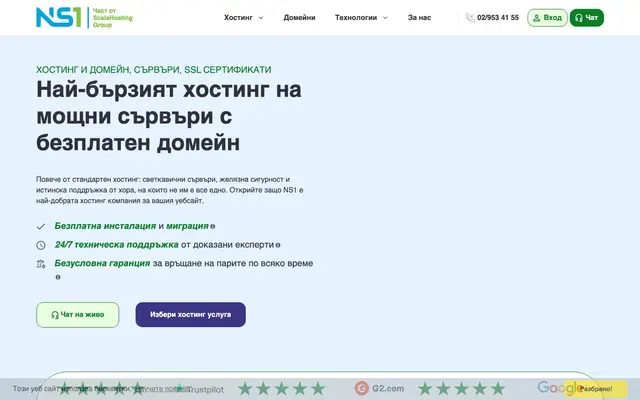Screen dimensions: 640x400
Task: Click the Разбрано! cookie button
Action: coord(596,389)
